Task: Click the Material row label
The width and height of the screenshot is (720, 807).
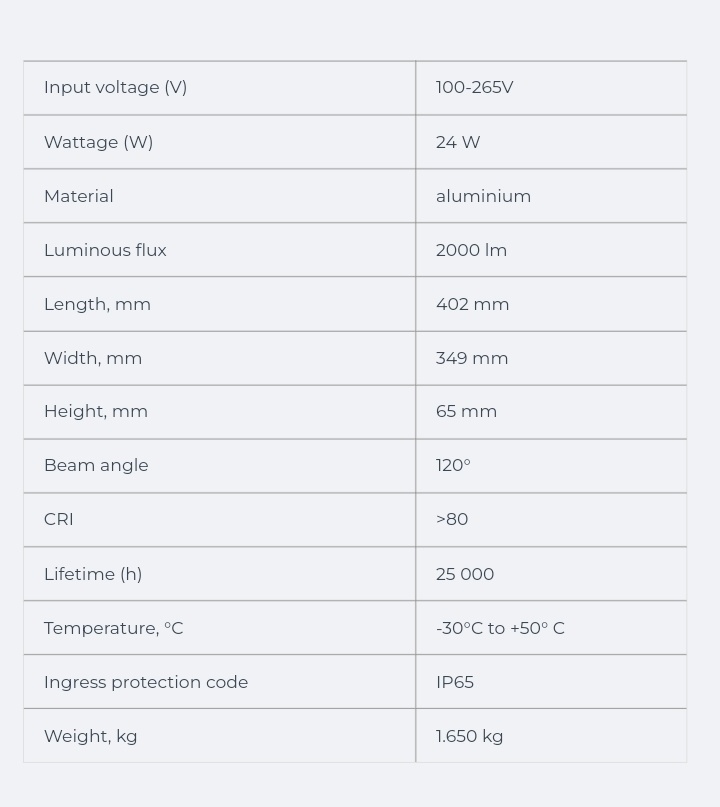Action: [x=79, y=196]
